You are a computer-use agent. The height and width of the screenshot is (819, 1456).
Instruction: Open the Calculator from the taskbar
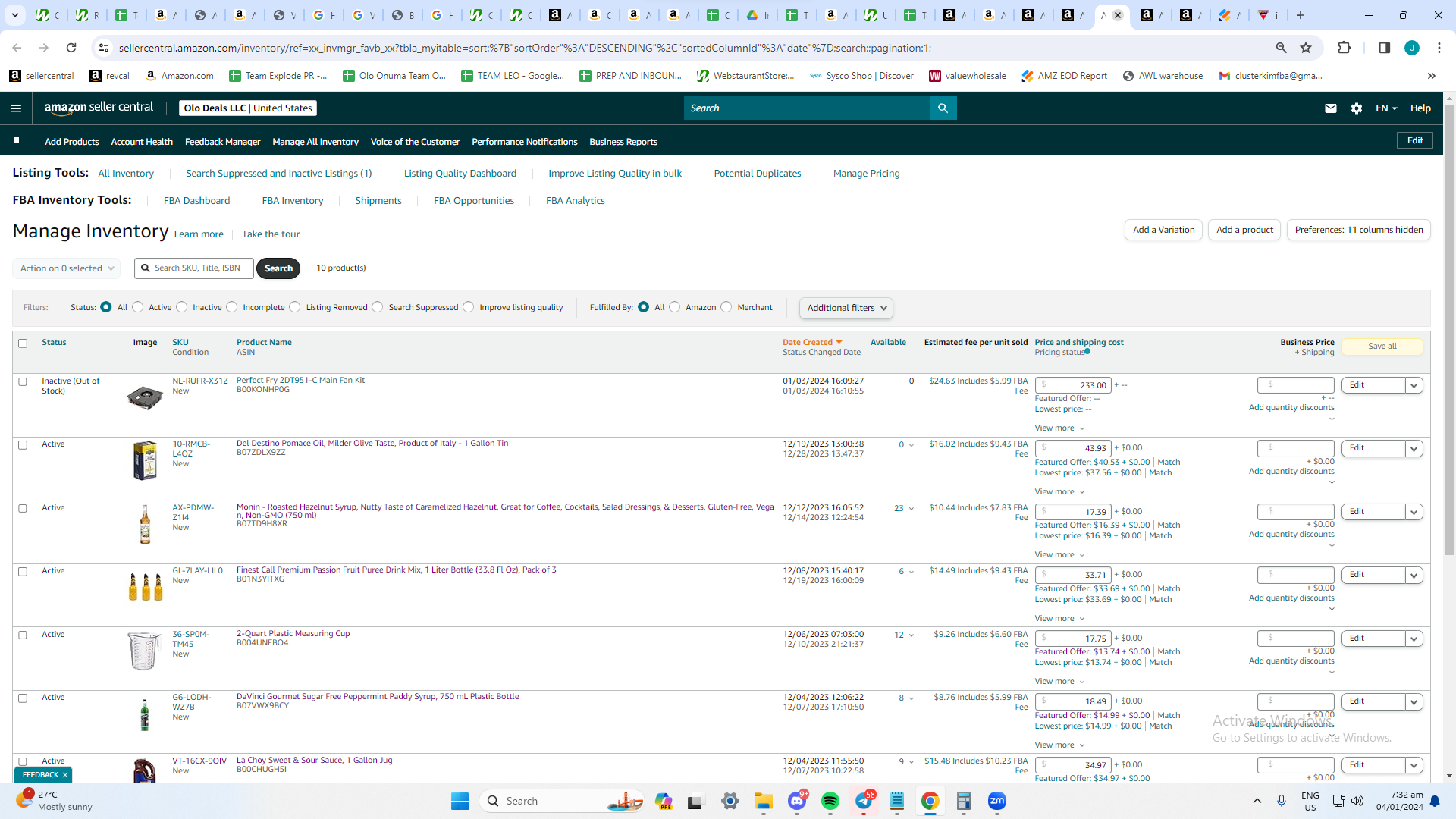tap(963, 801)
